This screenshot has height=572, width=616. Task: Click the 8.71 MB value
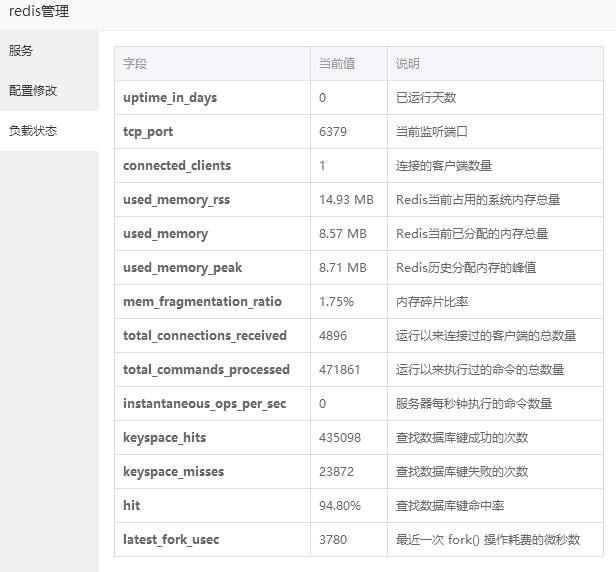(x=343, y=268)
